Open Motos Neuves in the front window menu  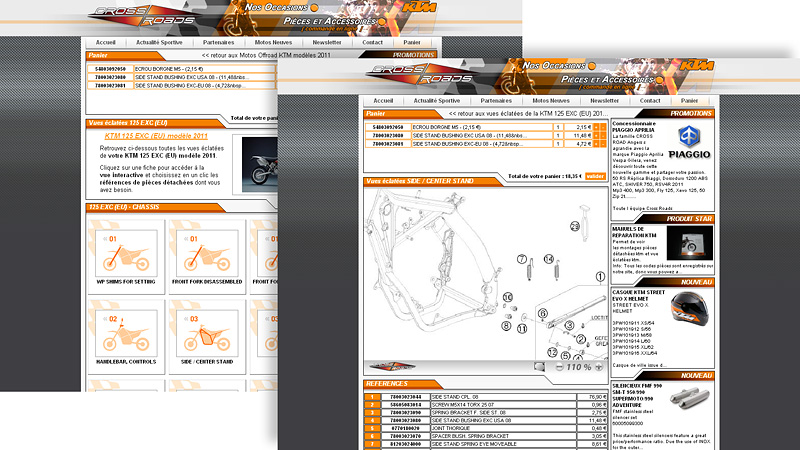[x=551, y=101]
